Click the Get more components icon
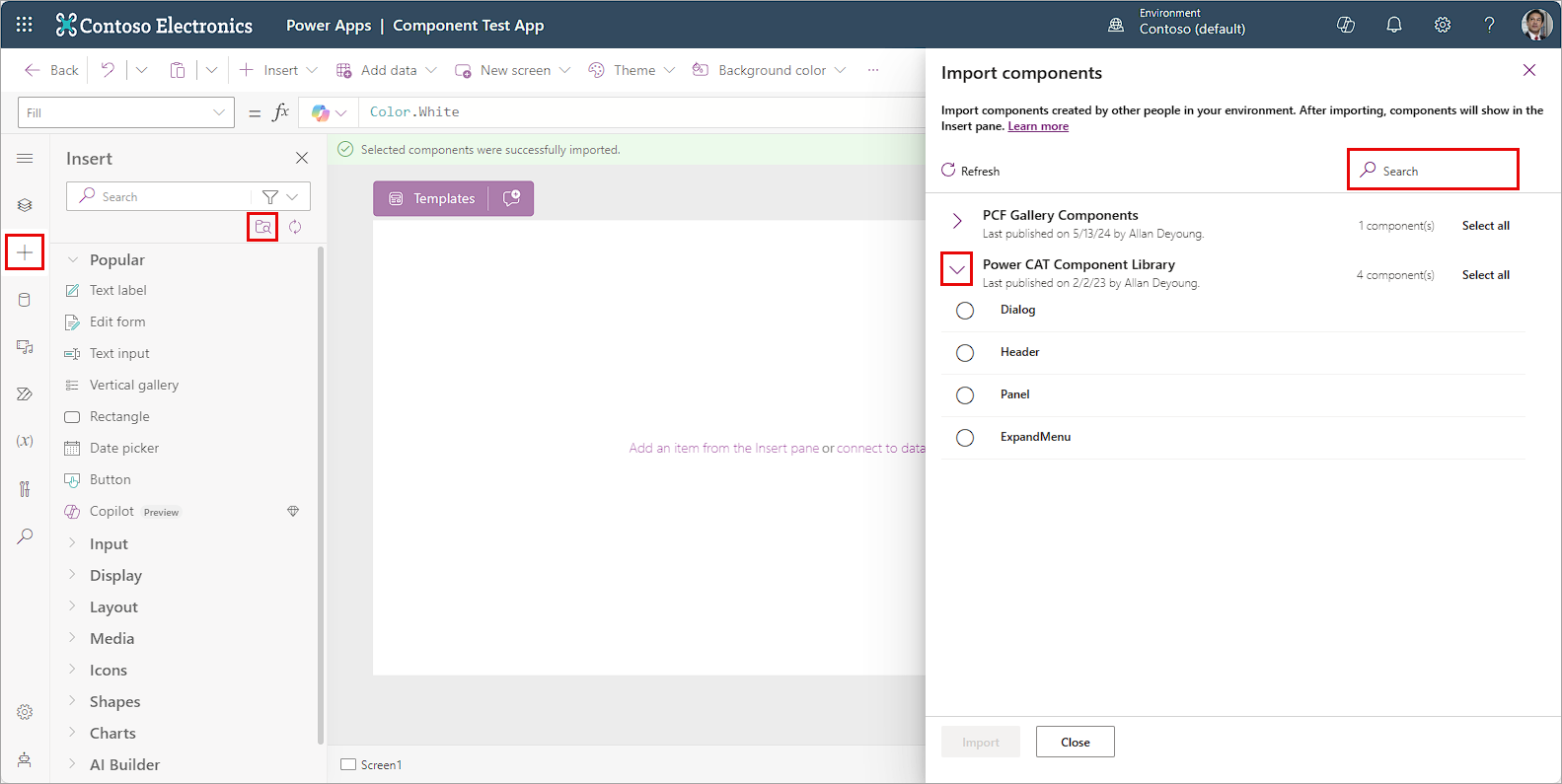Image resolution: width=1562 pixels, height=784 pixels. (262, 227)
